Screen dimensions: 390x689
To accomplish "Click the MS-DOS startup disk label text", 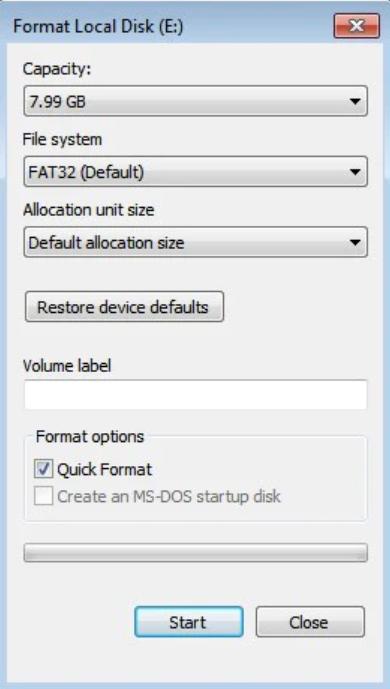I will [169, 497].
